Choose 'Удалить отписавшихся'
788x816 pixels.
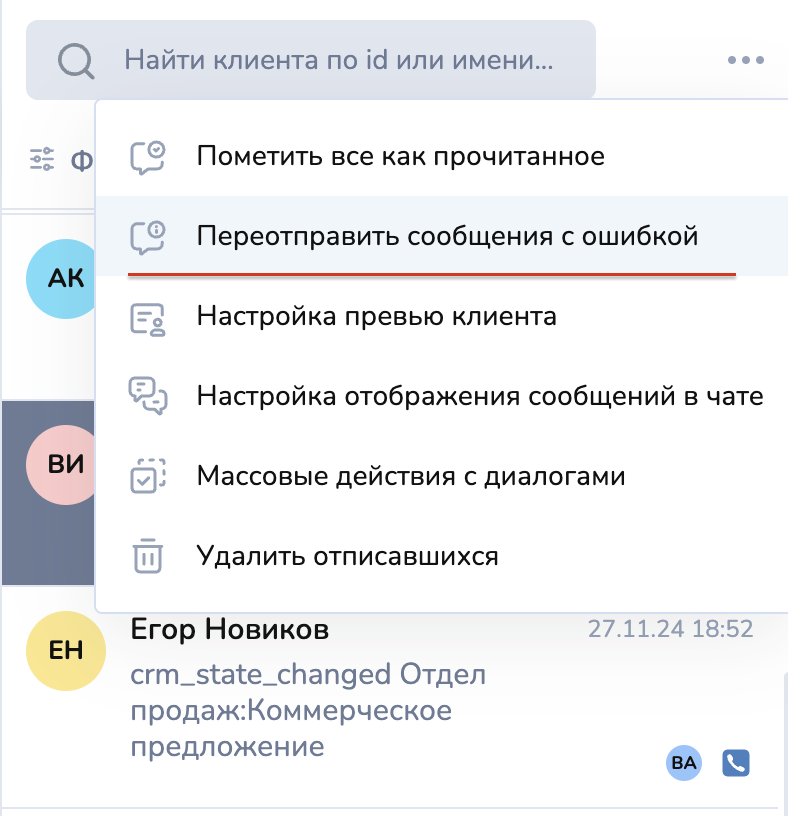click(347, 556)
